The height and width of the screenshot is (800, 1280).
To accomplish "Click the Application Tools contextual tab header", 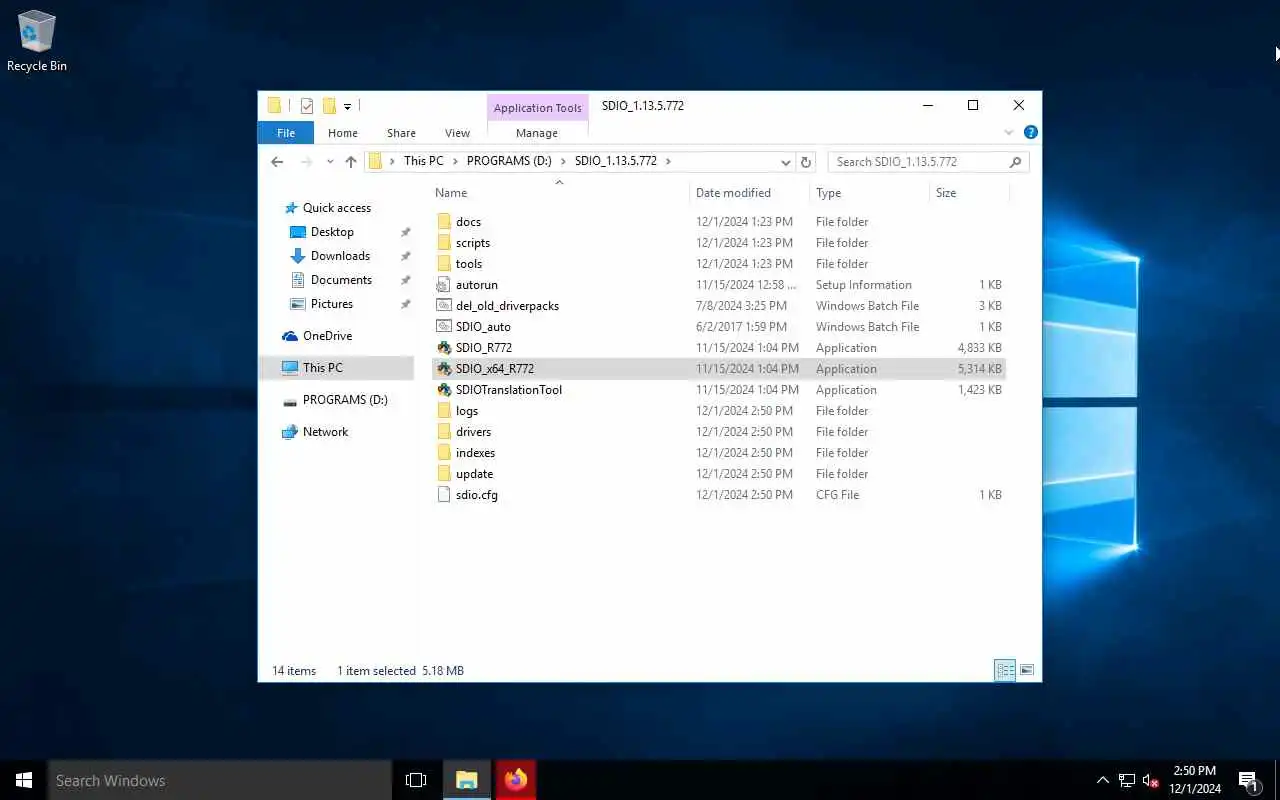I will (537, 108).
